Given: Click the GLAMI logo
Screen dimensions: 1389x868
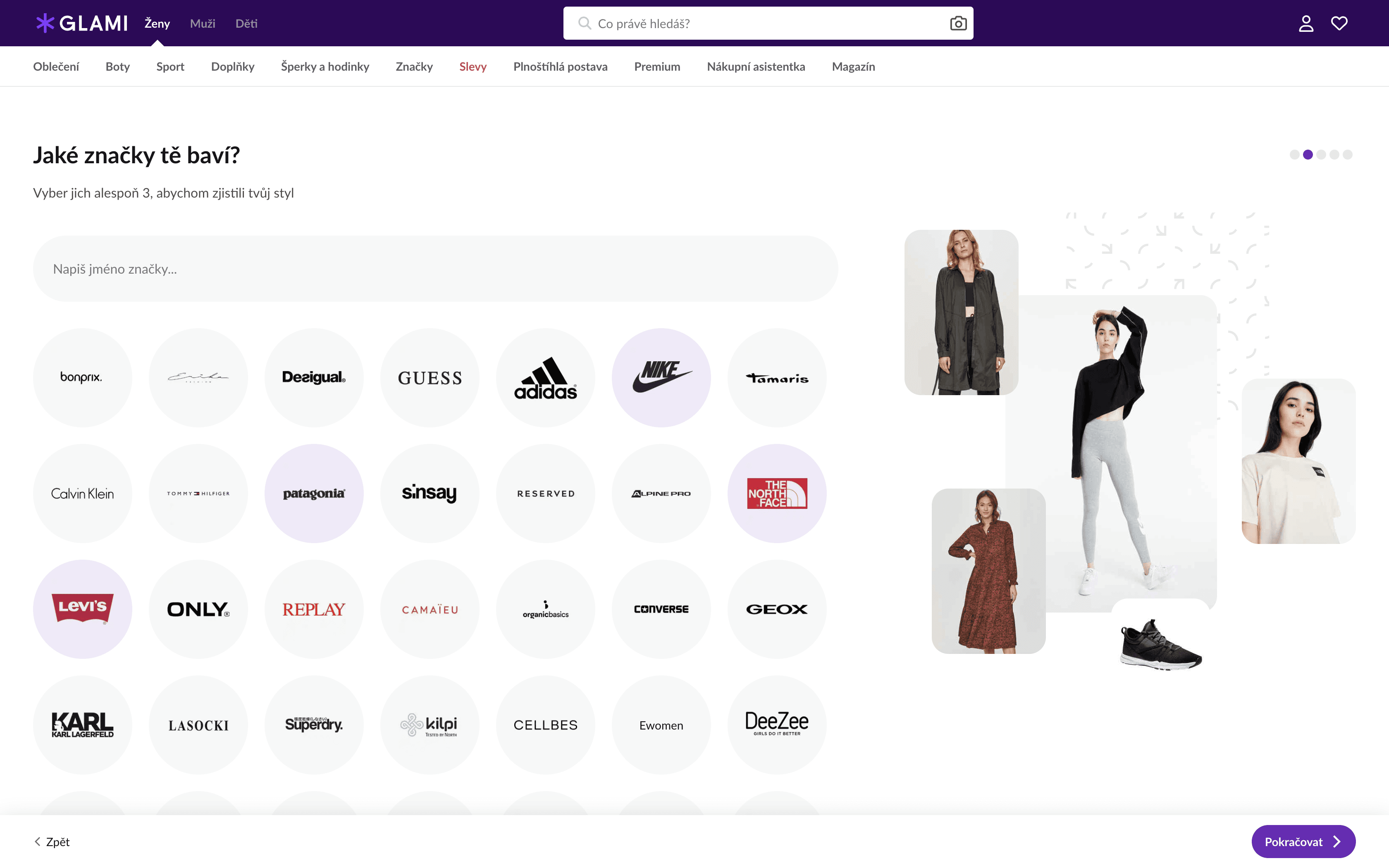Looking at the screenshot, I should click(x=82, y=24).
